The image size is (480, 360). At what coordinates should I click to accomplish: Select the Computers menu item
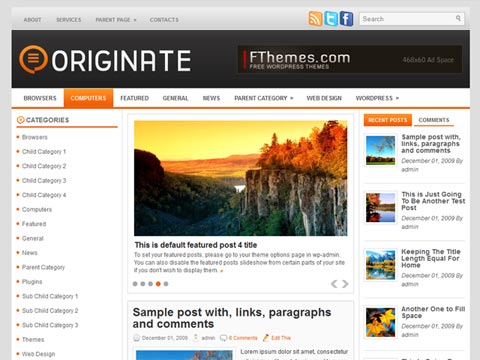pos(88,98)
